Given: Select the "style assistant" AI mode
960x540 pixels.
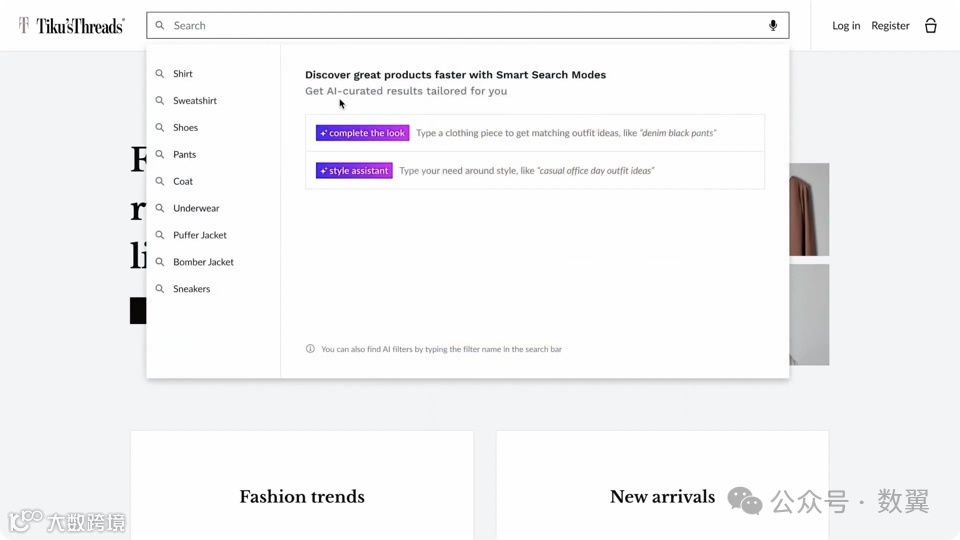Looking at the screenshot, I should [x=354, y=171].
